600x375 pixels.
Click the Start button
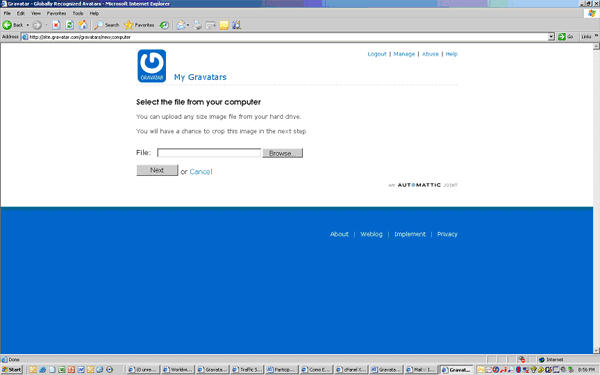click(x=12, y=370)
